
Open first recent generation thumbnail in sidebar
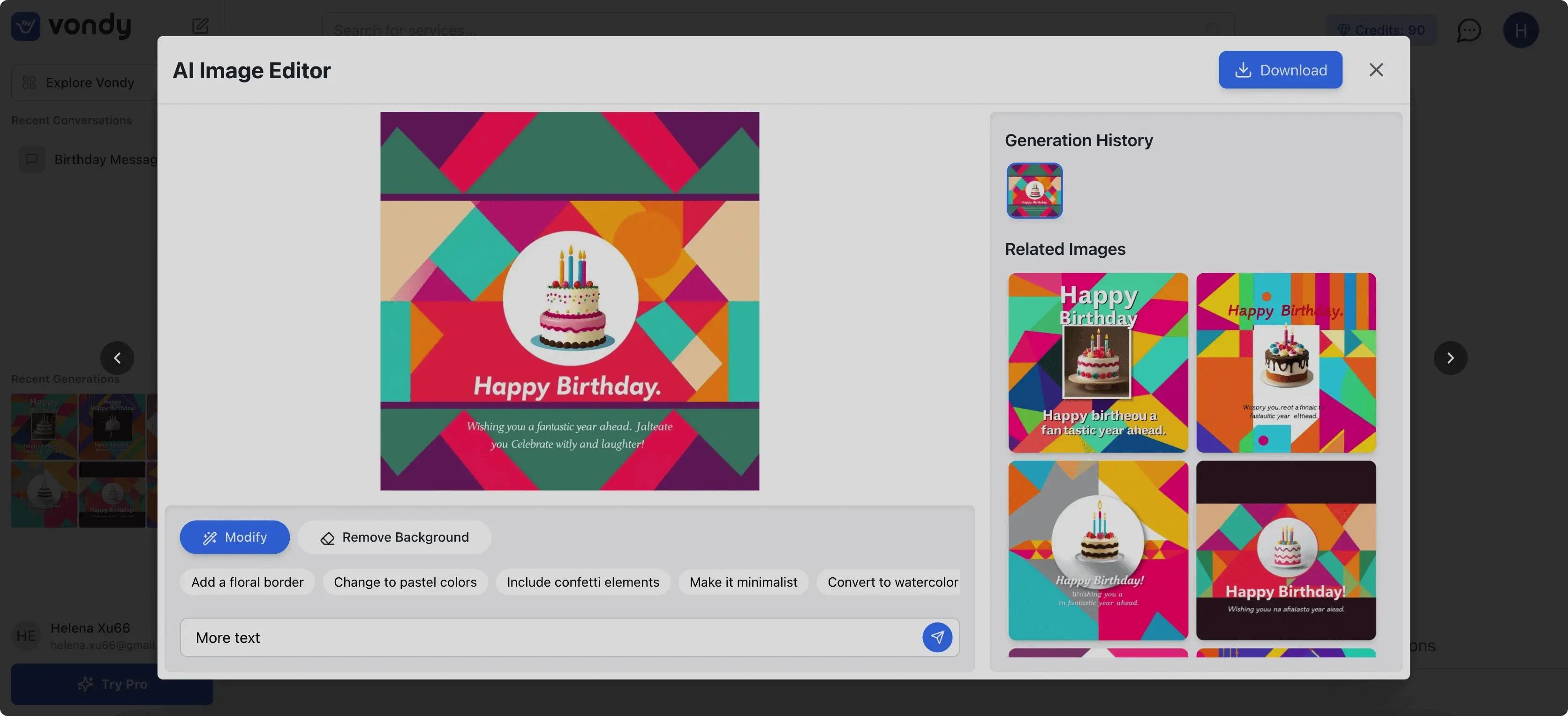(x=45, y=426)
